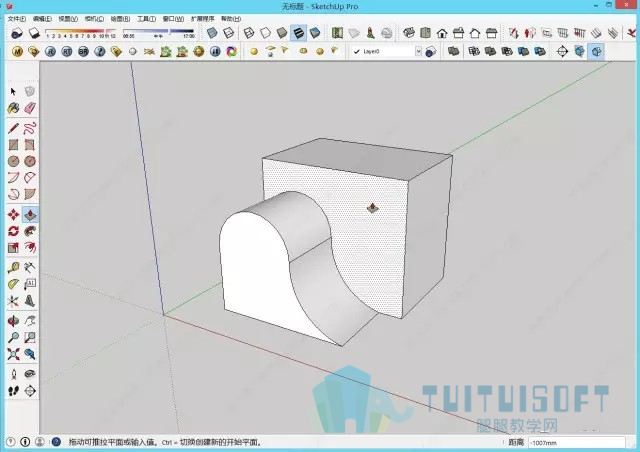Image resolution: width=640 pixels, height=452 pixels.
Task: Select the Zoom magnifier tool
Action: click(13, 337)
